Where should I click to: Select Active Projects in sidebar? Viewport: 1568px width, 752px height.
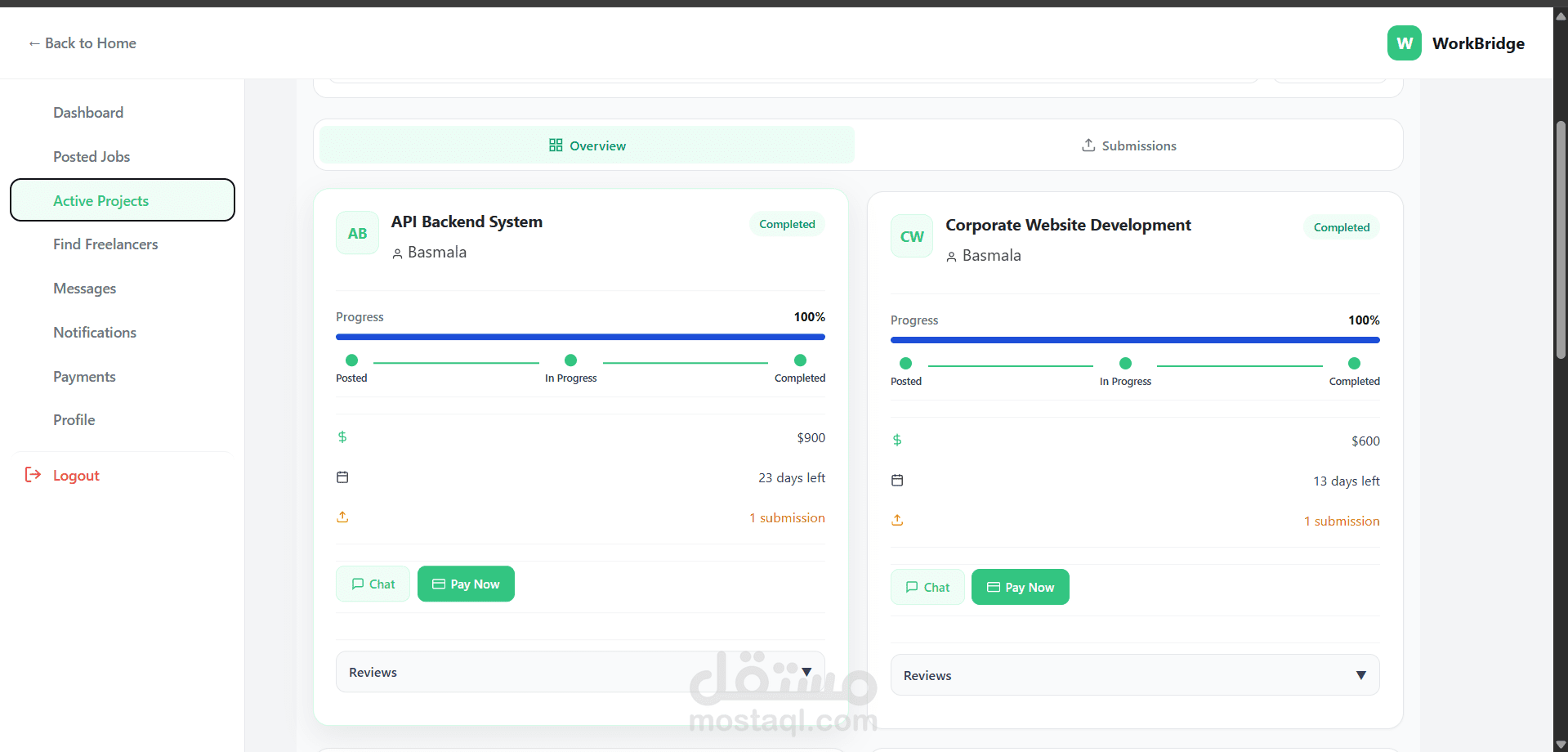click(x=123, y=200)
